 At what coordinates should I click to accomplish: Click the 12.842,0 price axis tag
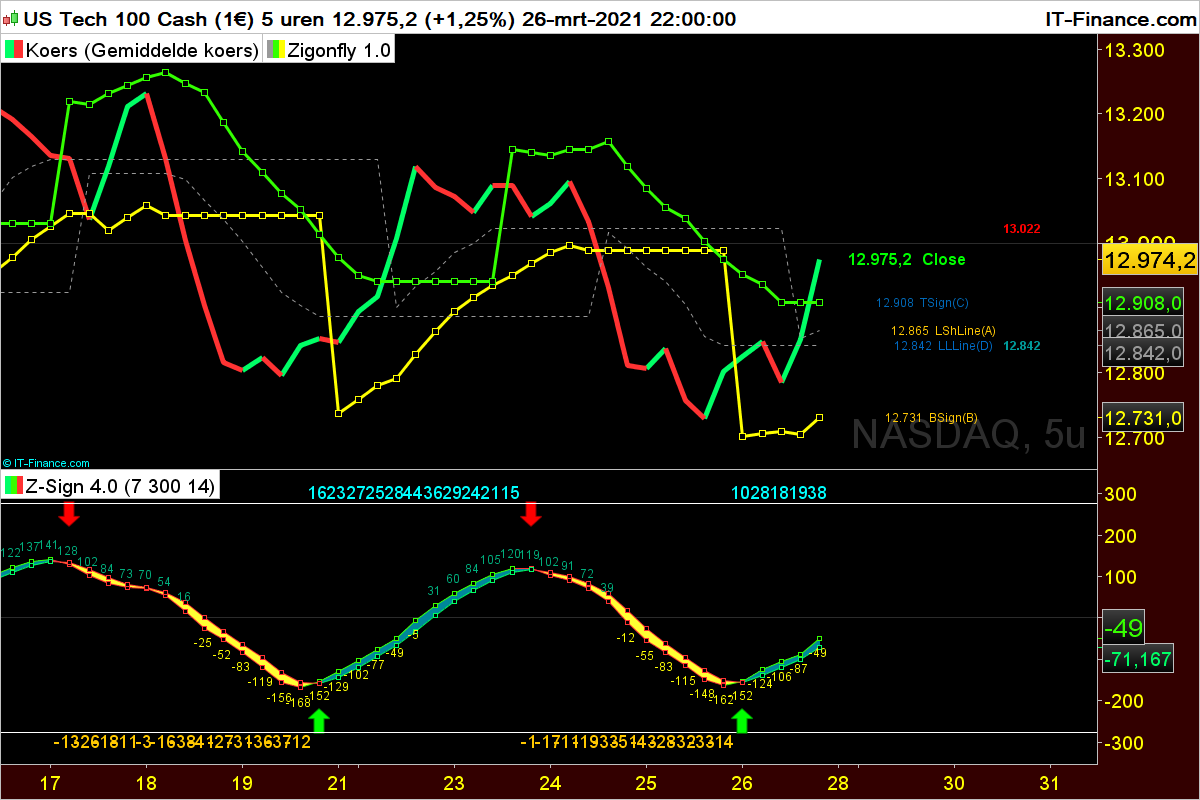(1143, 353)
